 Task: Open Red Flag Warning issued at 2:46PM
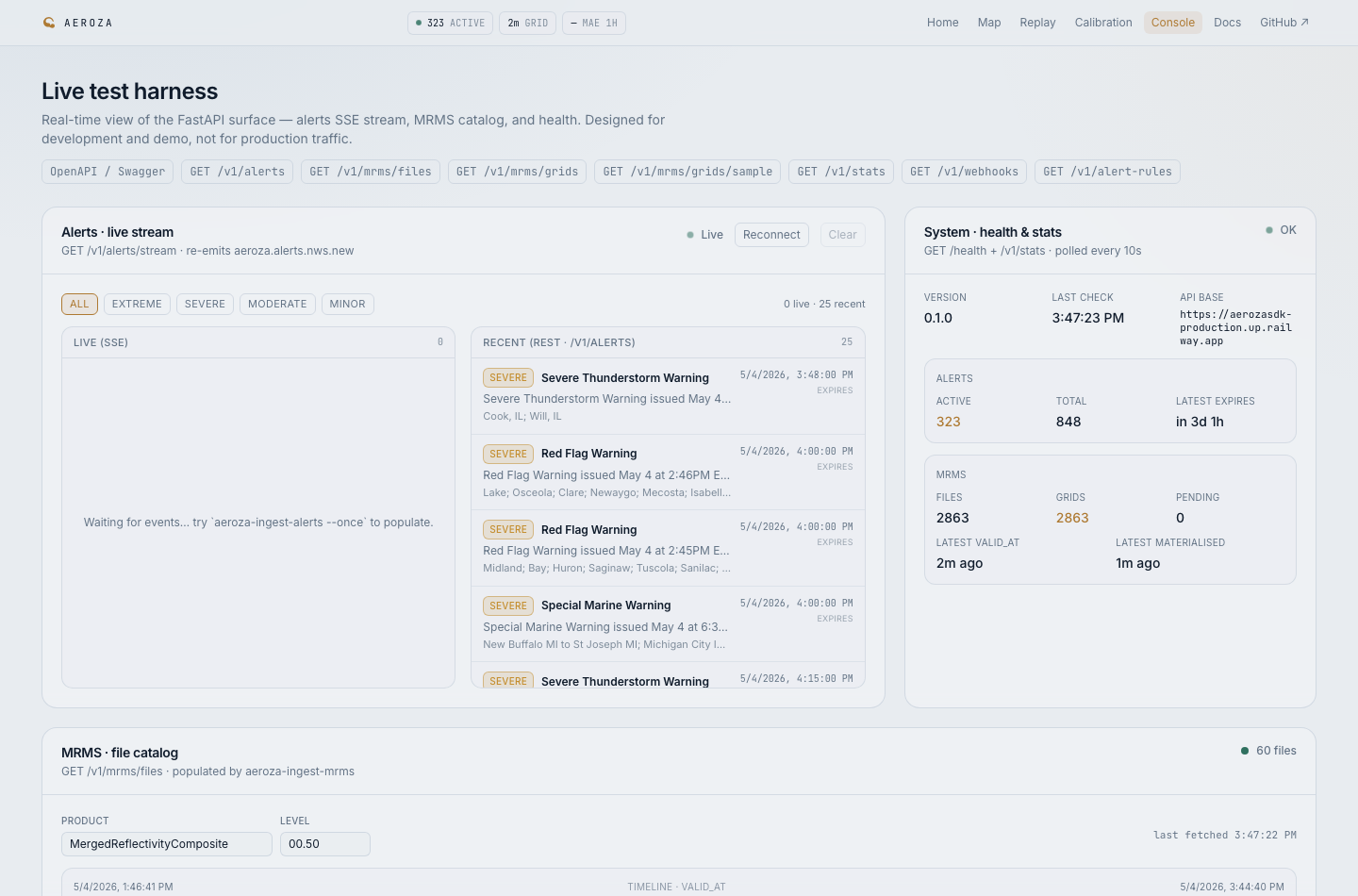coord(668,473)
